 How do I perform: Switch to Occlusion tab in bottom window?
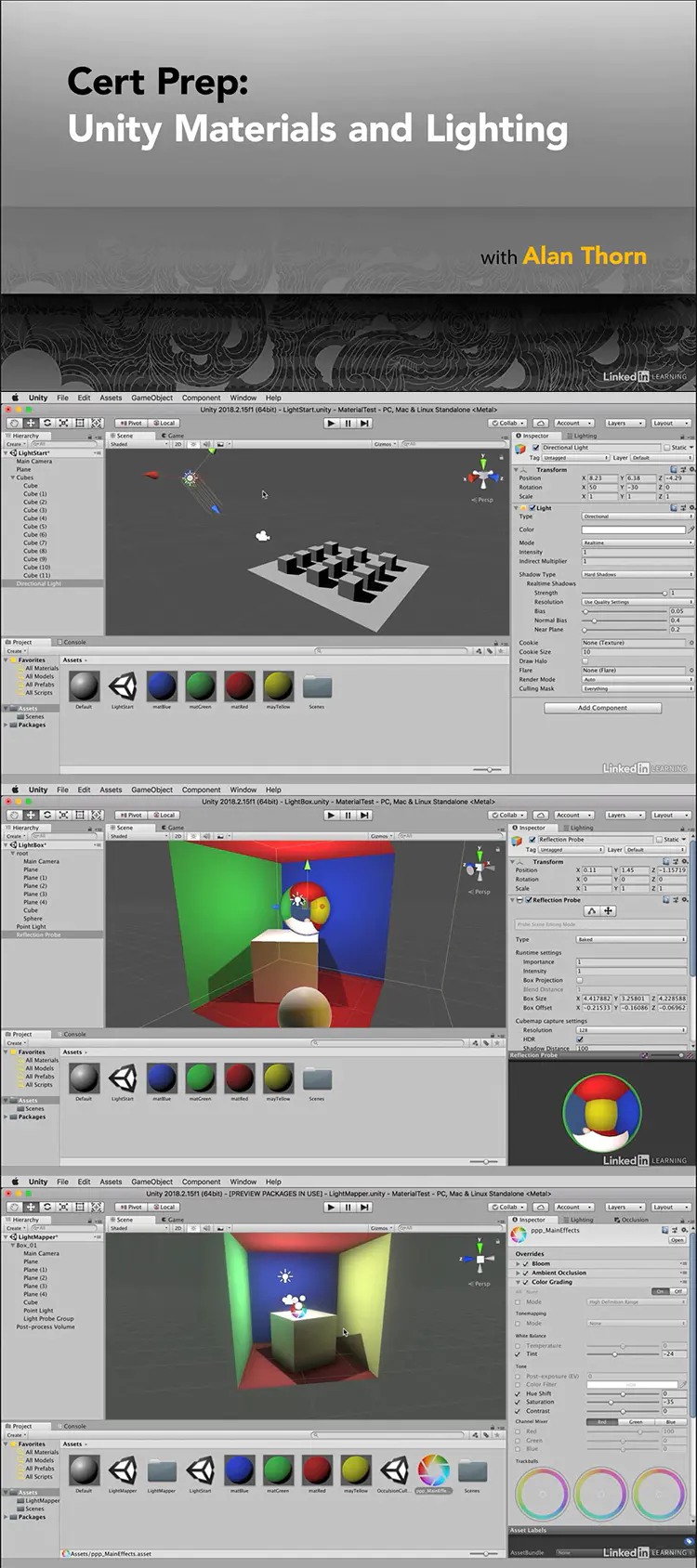[x=631, y=1220]
